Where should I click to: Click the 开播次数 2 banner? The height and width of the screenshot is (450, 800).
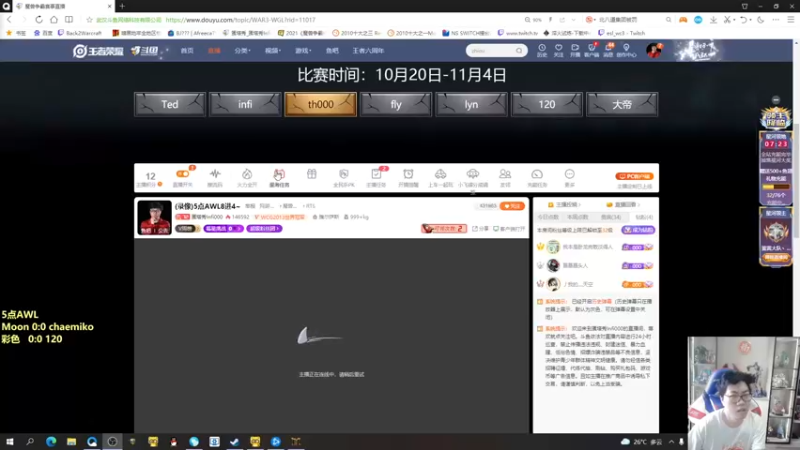pos(444,229)
